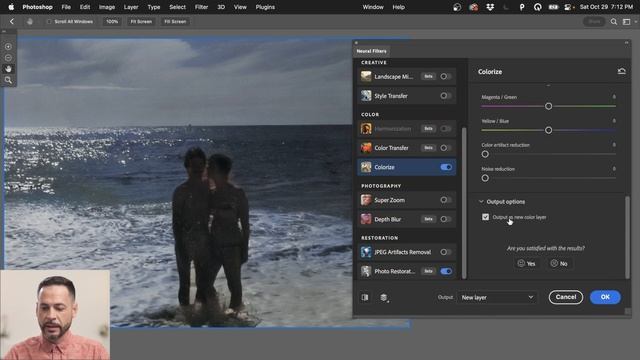Click the battery status icon
The width and height of the screenshot is (640, 360).
click(x=553, y=7)
